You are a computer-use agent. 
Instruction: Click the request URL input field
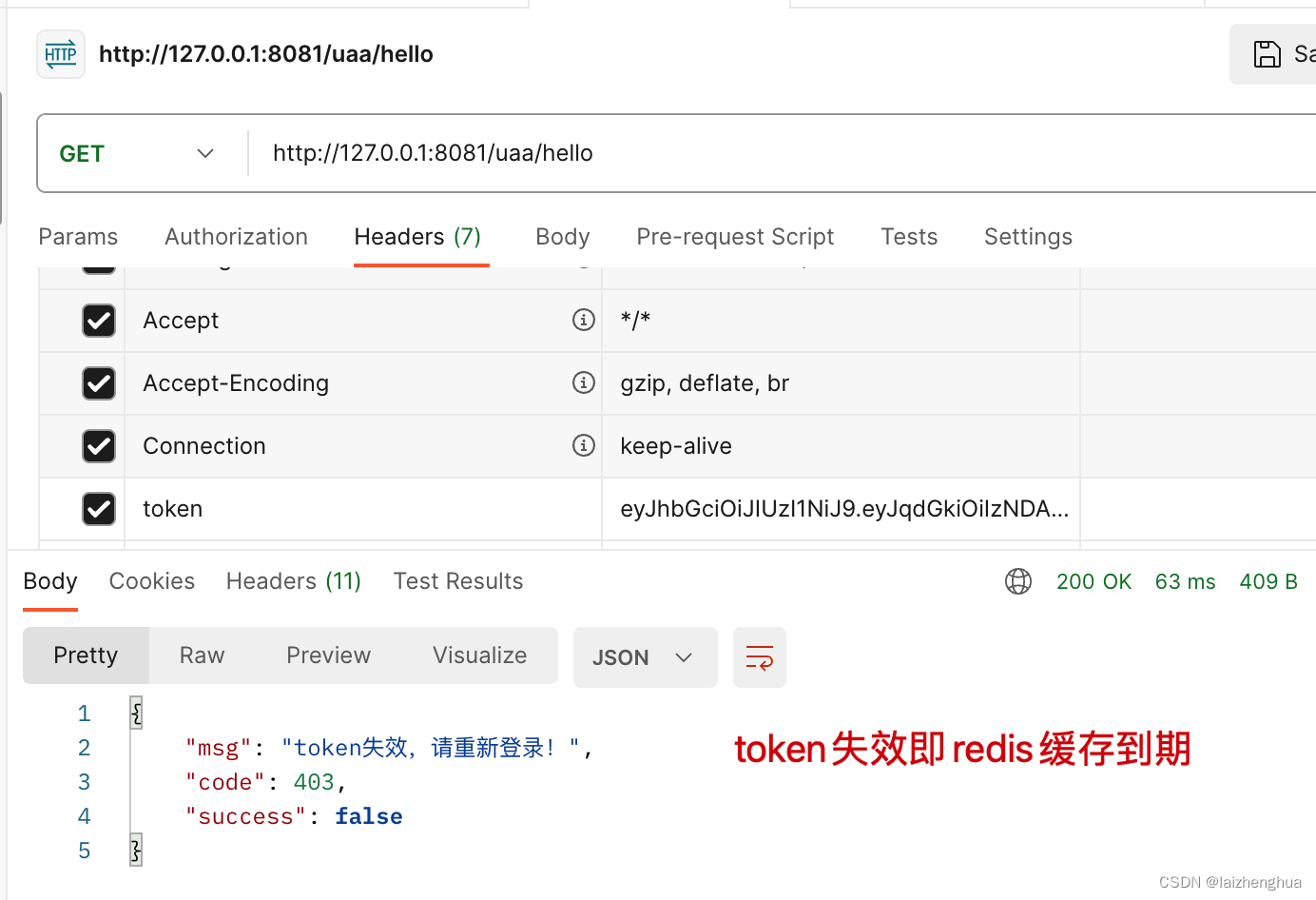784,153
